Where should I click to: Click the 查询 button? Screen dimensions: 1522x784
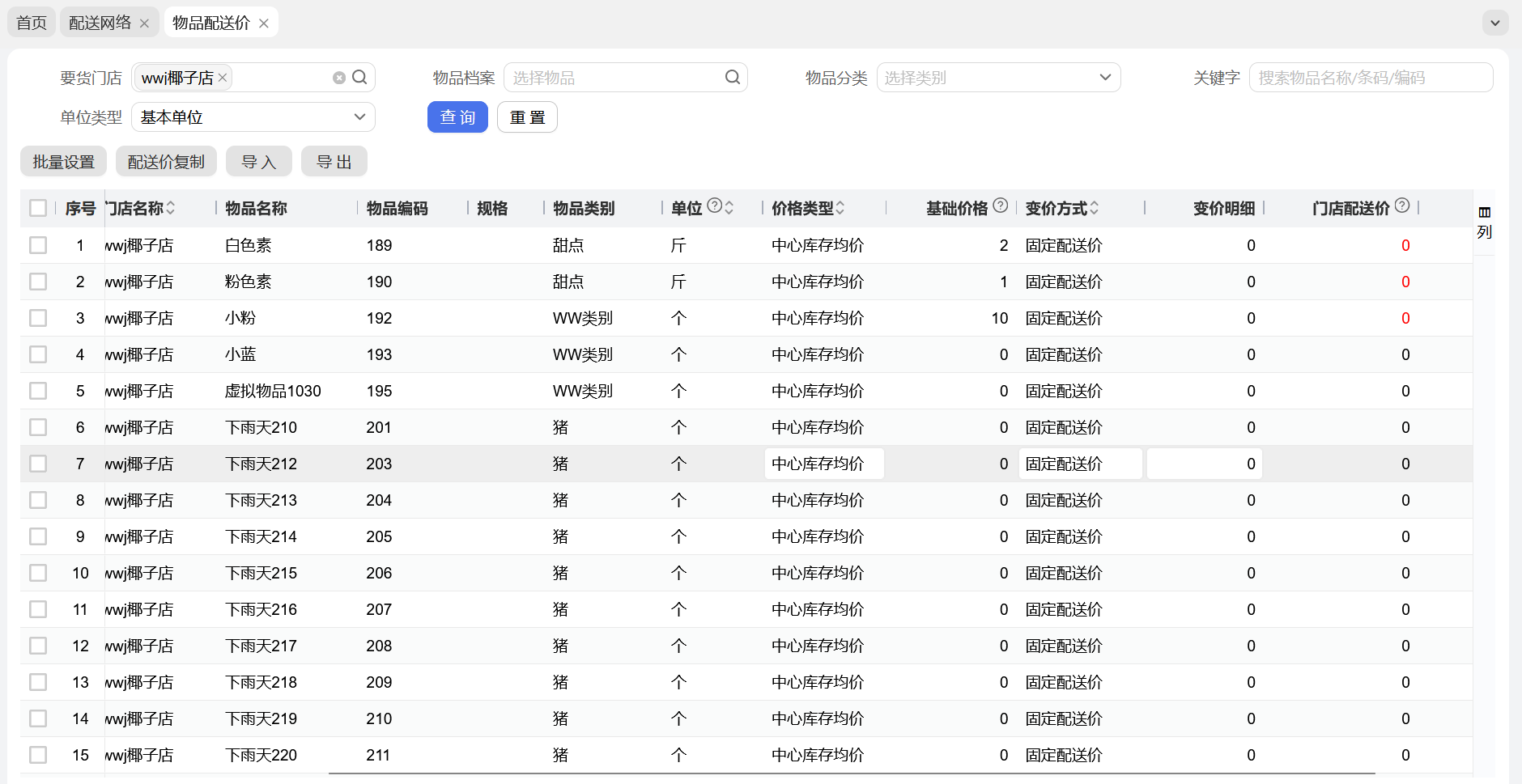click(457, 117)
